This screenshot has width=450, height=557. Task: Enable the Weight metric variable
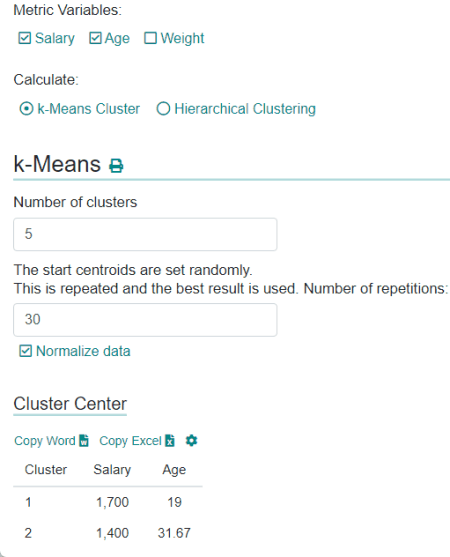tap(150, 38)
